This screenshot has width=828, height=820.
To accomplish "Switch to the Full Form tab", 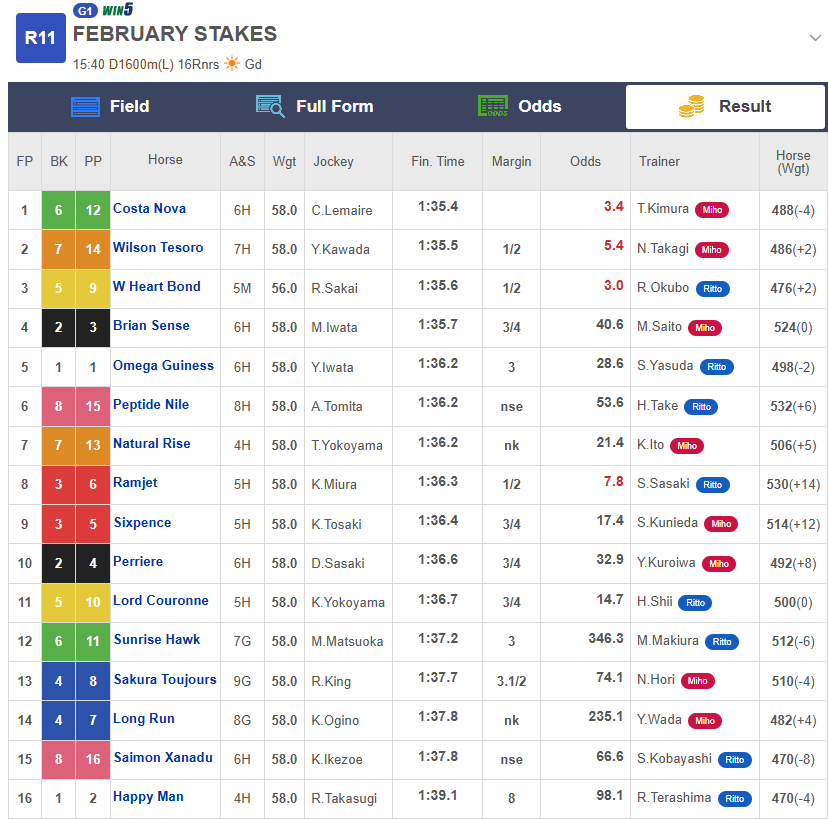I will (x=315, y=107).
